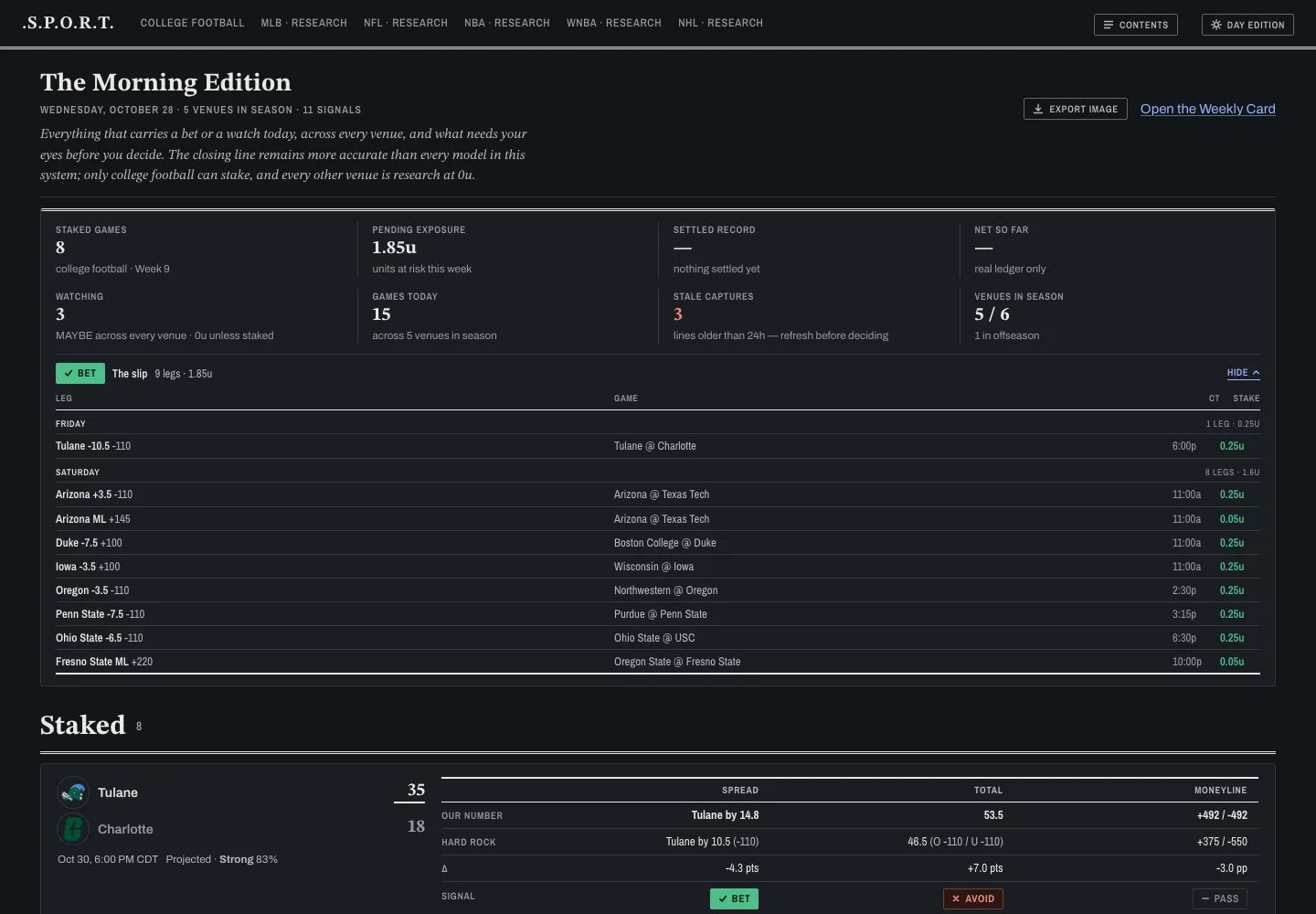Open the NHL Research tab
The width and height of the screenshot is (1316, 914).
[720, 23]
